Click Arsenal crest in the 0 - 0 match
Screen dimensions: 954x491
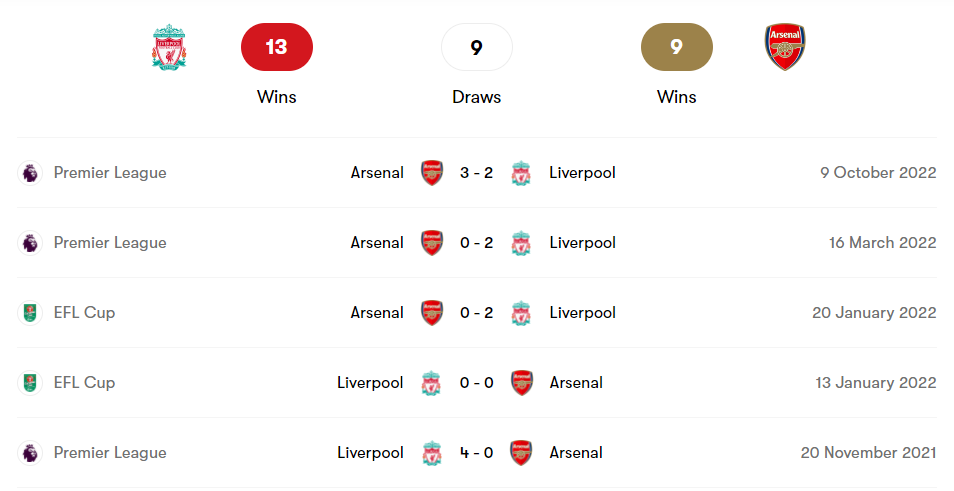(521, 383)
